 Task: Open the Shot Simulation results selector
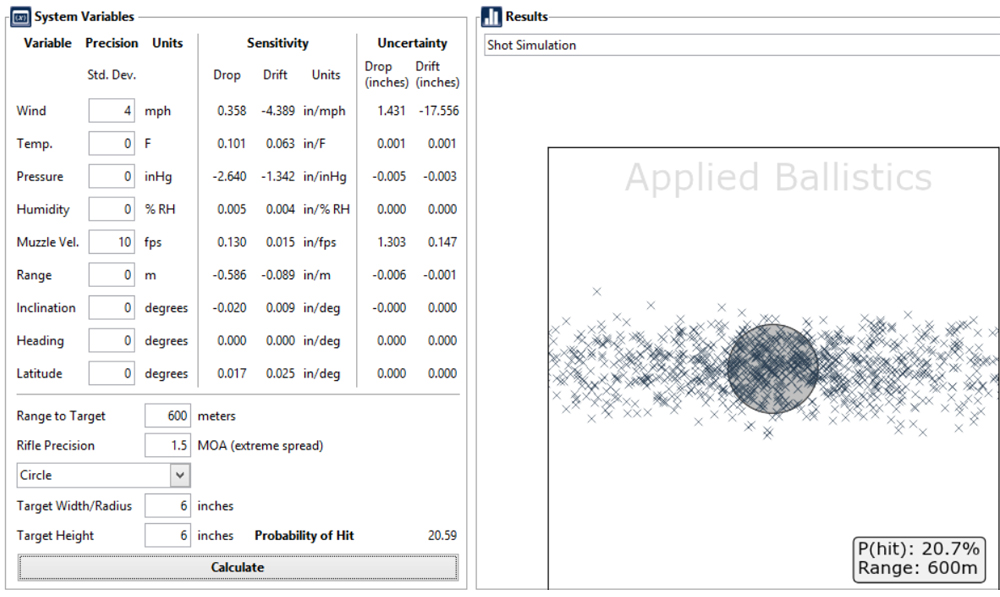tap(742, 45)
